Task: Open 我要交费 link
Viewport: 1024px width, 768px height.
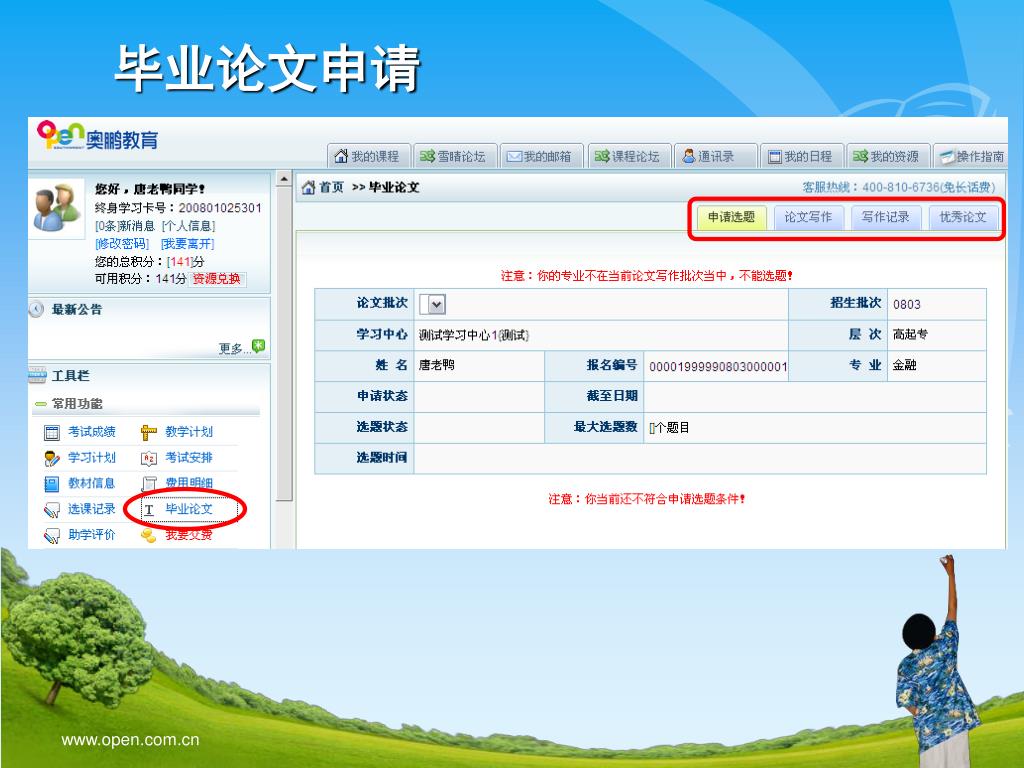Action: click(x=189, y=535)
